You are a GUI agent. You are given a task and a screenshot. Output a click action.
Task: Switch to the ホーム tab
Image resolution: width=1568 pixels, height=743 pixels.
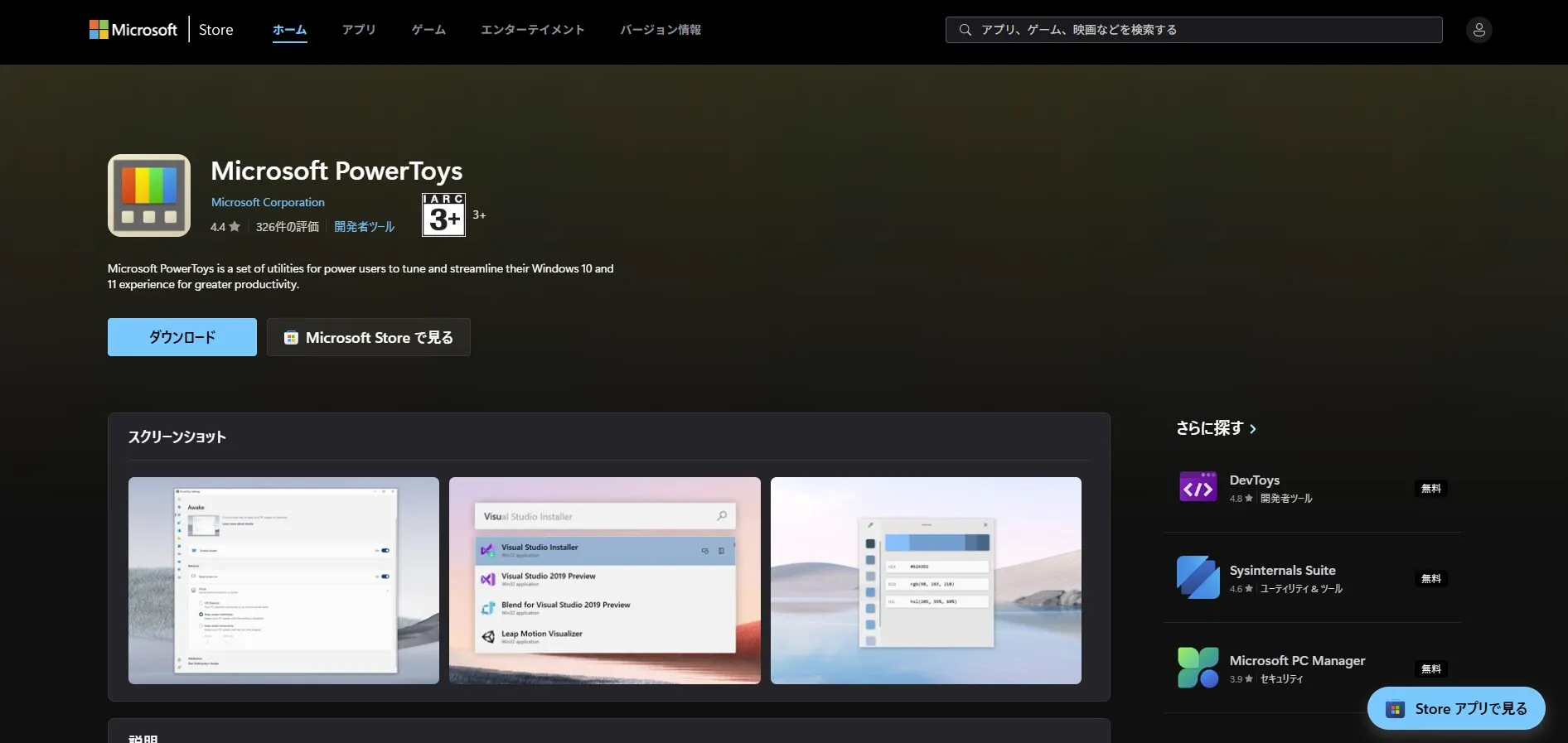pyautogui.click(x=290, y=30)
